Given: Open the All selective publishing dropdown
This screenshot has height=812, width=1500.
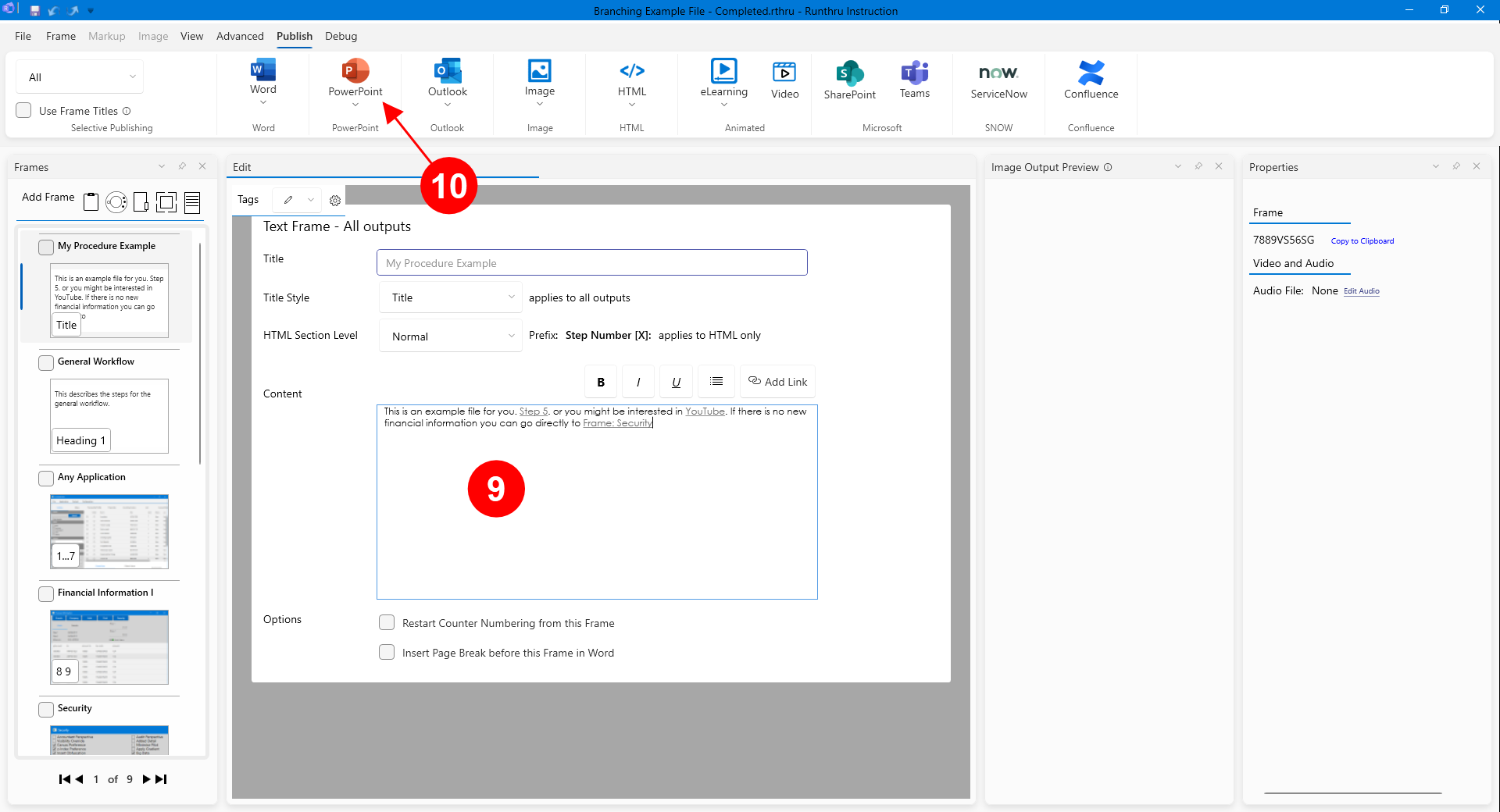Looking at the screenshot, I should click(80, 77).
